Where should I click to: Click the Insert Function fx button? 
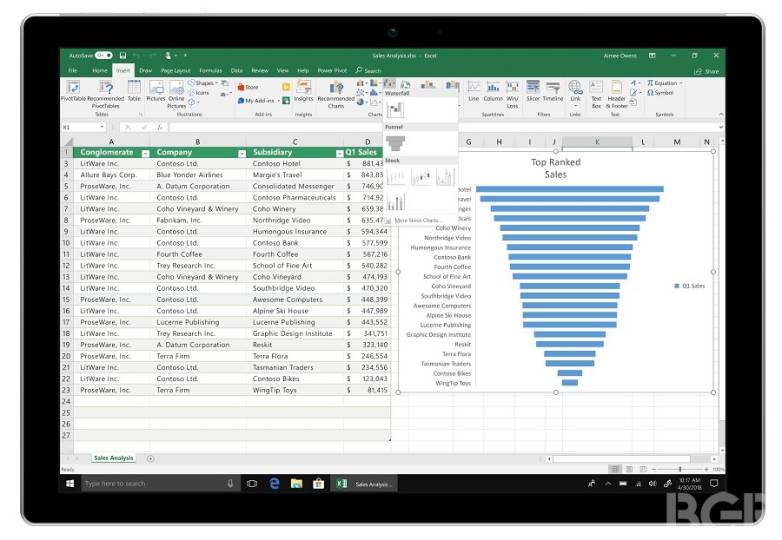(x=160, y=127)
